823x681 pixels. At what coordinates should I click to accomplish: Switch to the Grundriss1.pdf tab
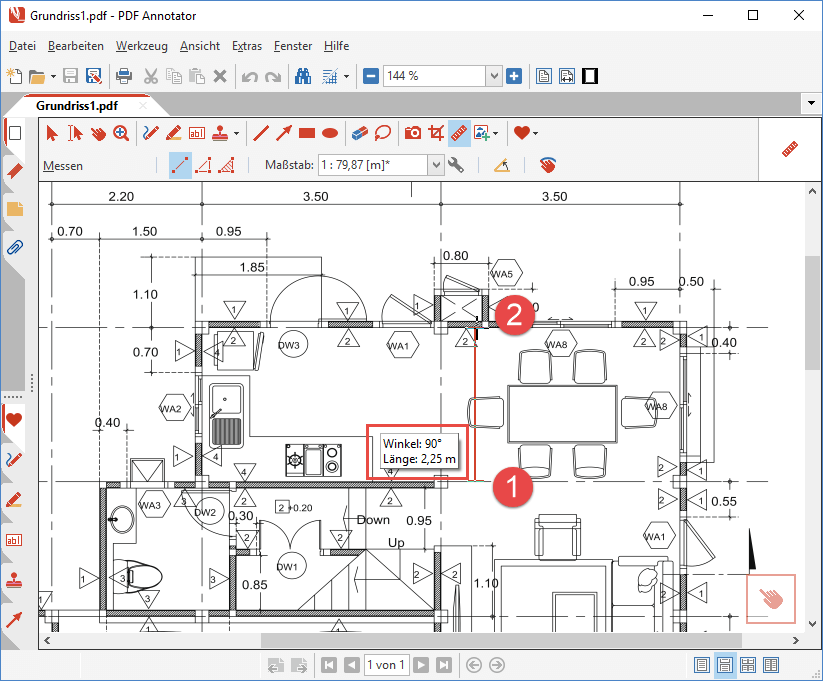(77, 106)
